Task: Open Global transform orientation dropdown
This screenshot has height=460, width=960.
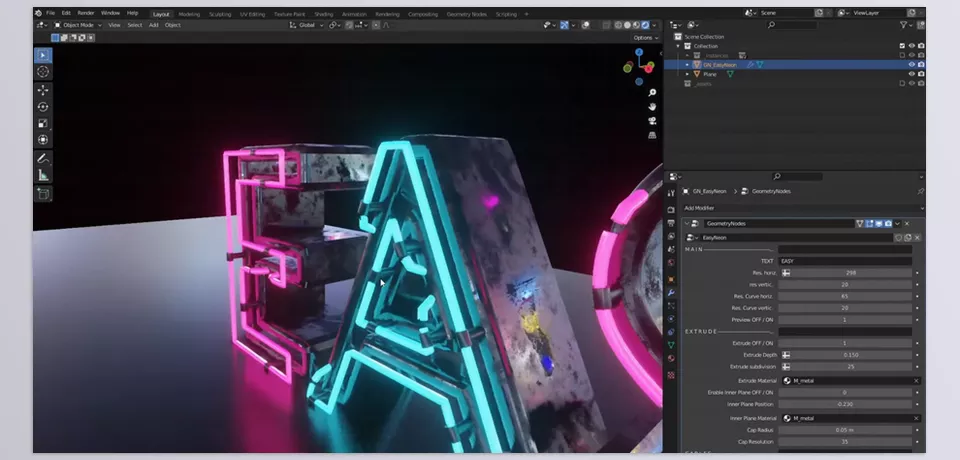Action: pos(307,25)
